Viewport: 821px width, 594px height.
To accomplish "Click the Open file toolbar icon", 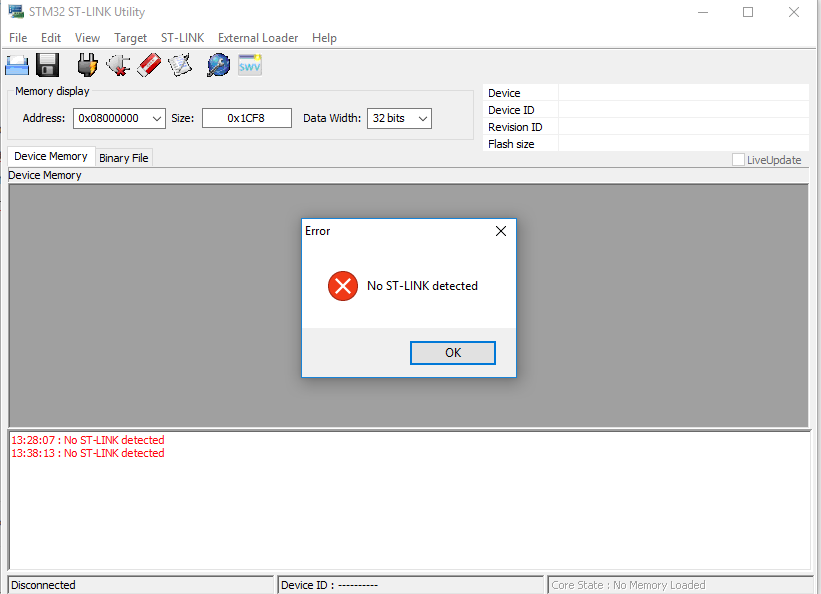I will (17, 65).
